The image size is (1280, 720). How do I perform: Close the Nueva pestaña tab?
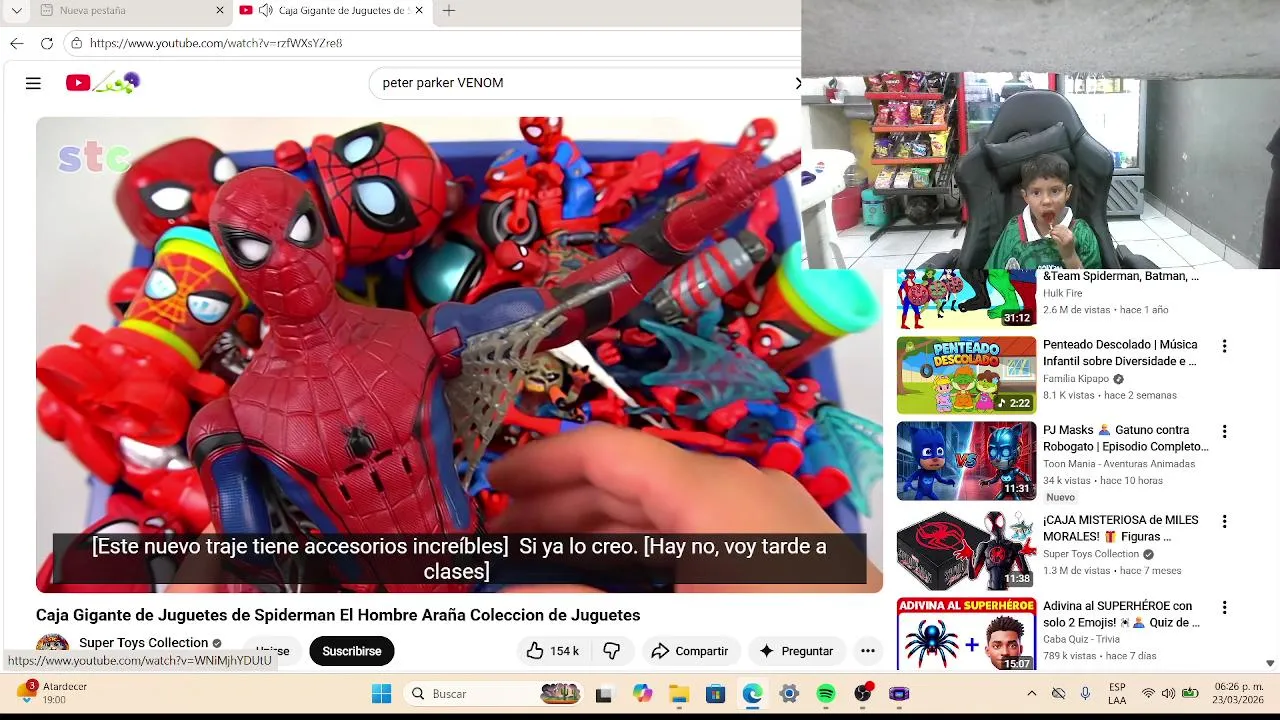point(220,10)
